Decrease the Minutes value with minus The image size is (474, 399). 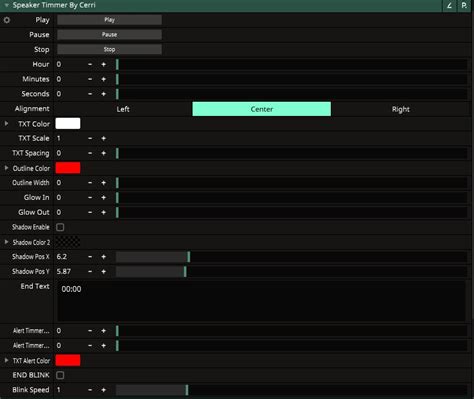[x=90, y=79]
